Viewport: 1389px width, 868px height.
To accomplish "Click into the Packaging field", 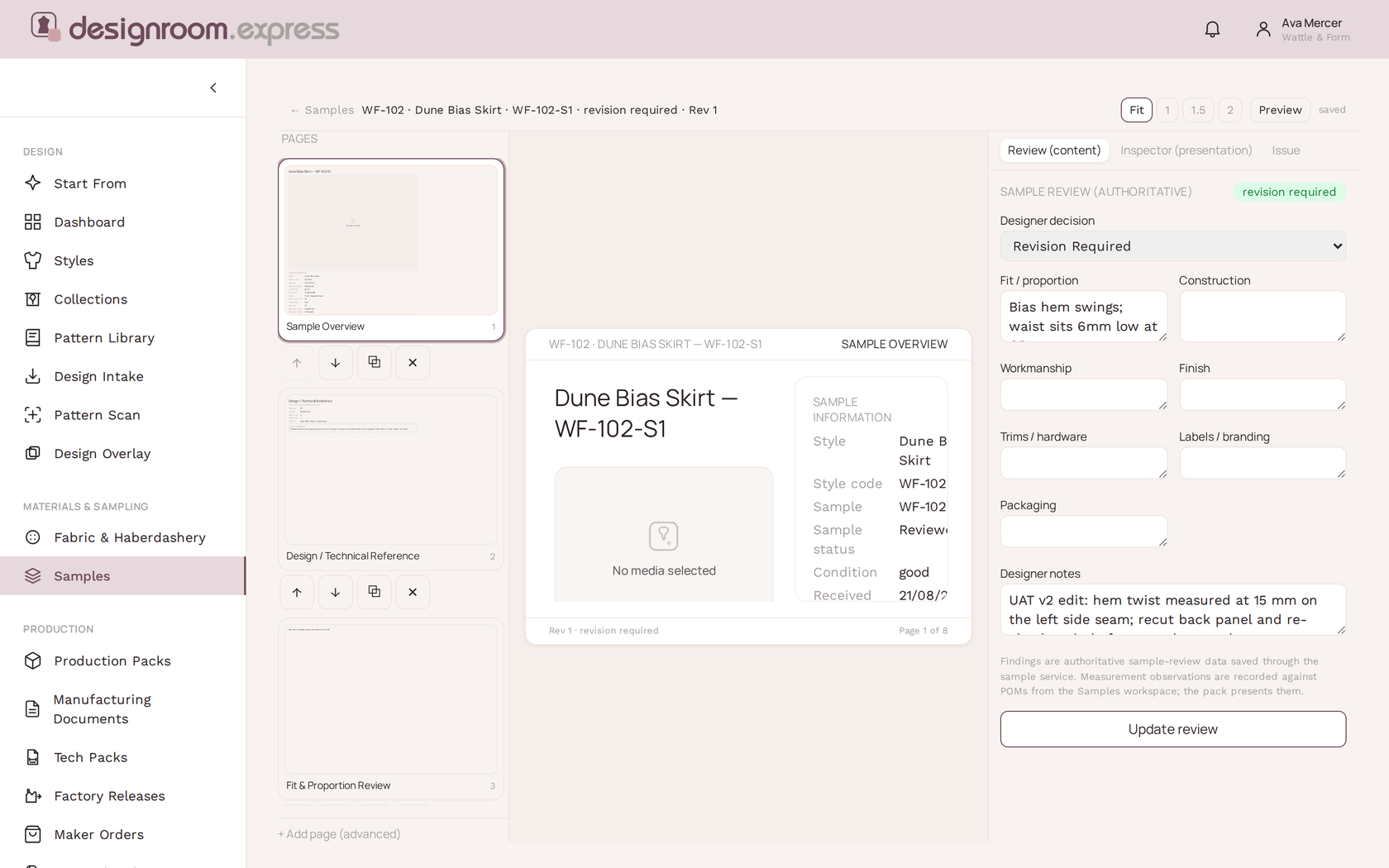I will pyautogui.click(x=1084, y=532).
